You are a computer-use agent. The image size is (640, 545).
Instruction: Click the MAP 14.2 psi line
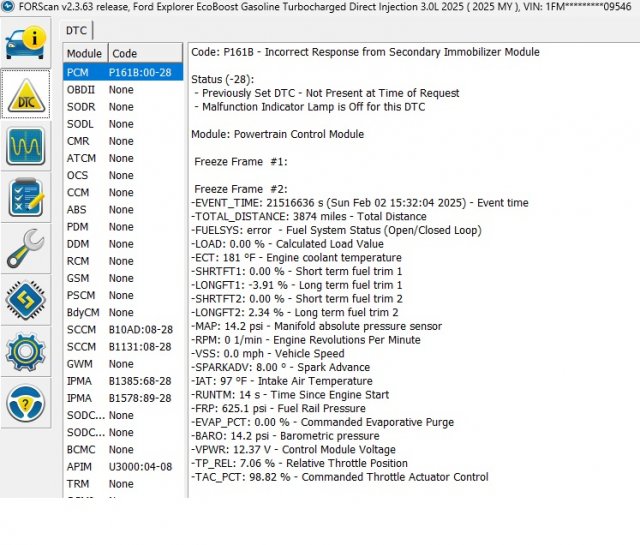[316, 326]
